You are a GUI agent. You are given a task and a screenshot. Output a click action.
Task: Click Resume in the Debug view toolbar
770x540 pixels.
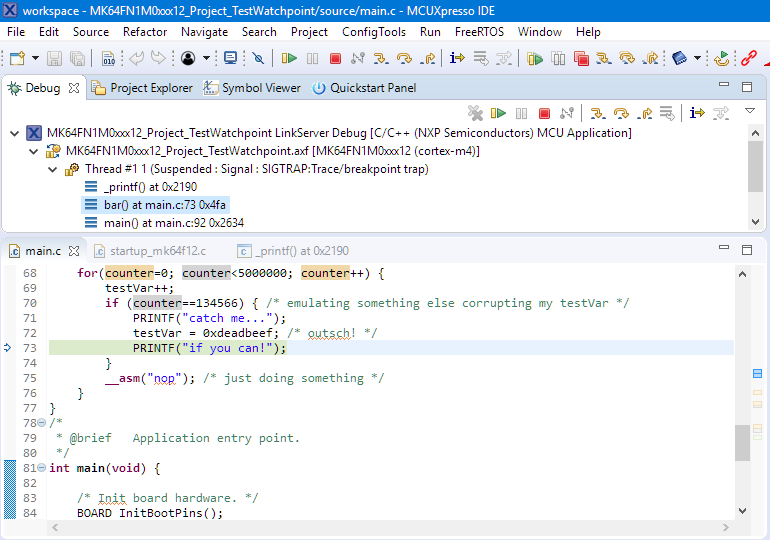498,114
